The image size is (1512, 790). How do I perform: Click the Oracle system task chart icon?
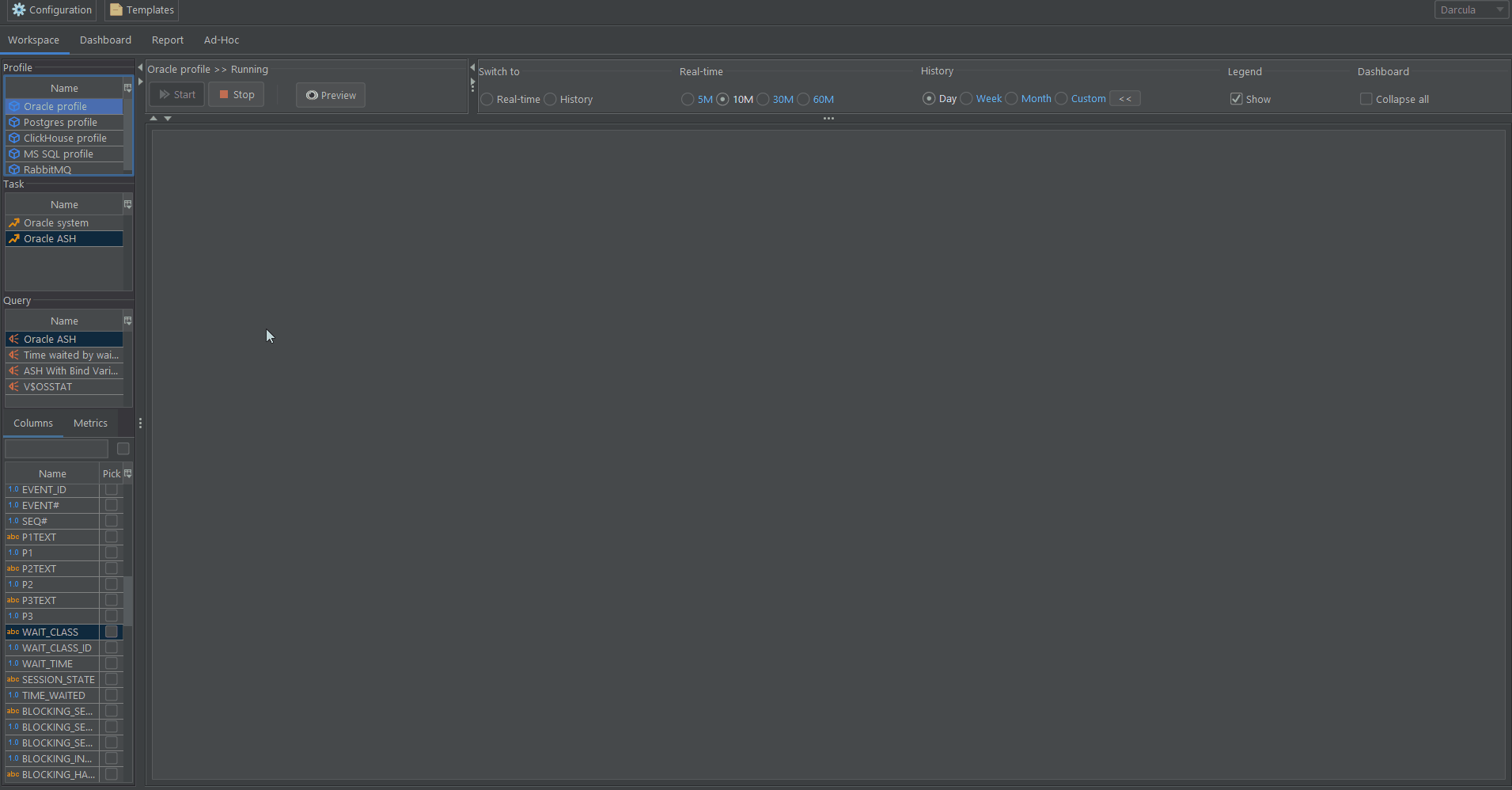point(14,222)
